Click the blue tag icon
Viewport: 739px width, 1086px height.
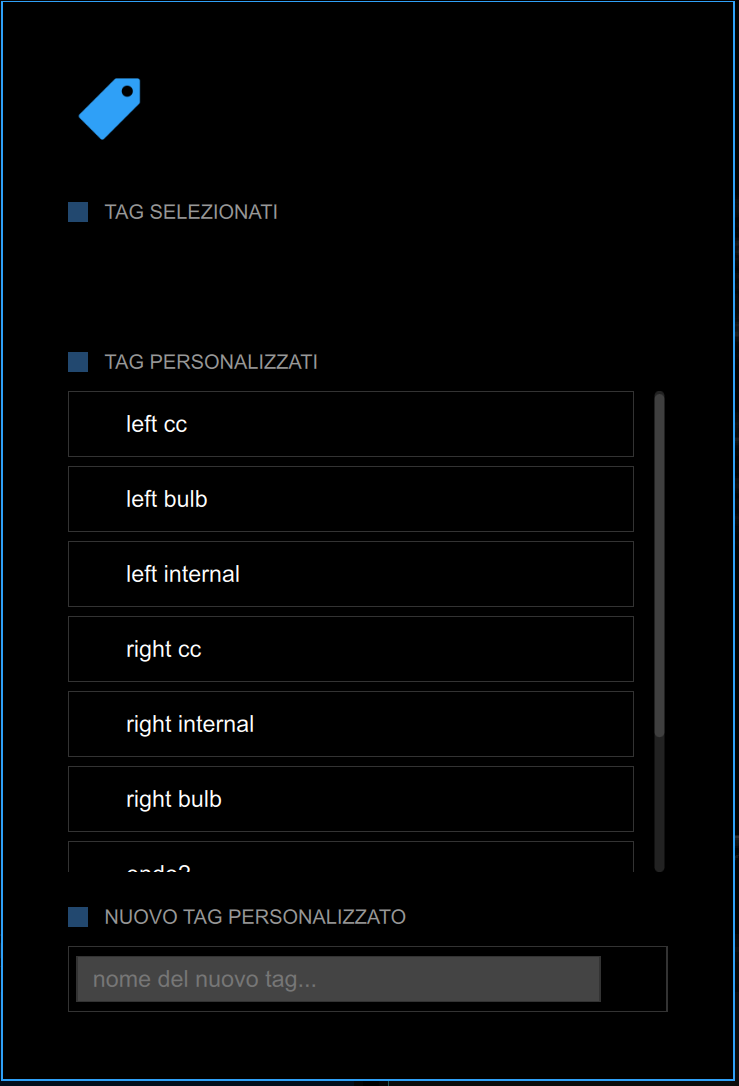click(110, 108)
